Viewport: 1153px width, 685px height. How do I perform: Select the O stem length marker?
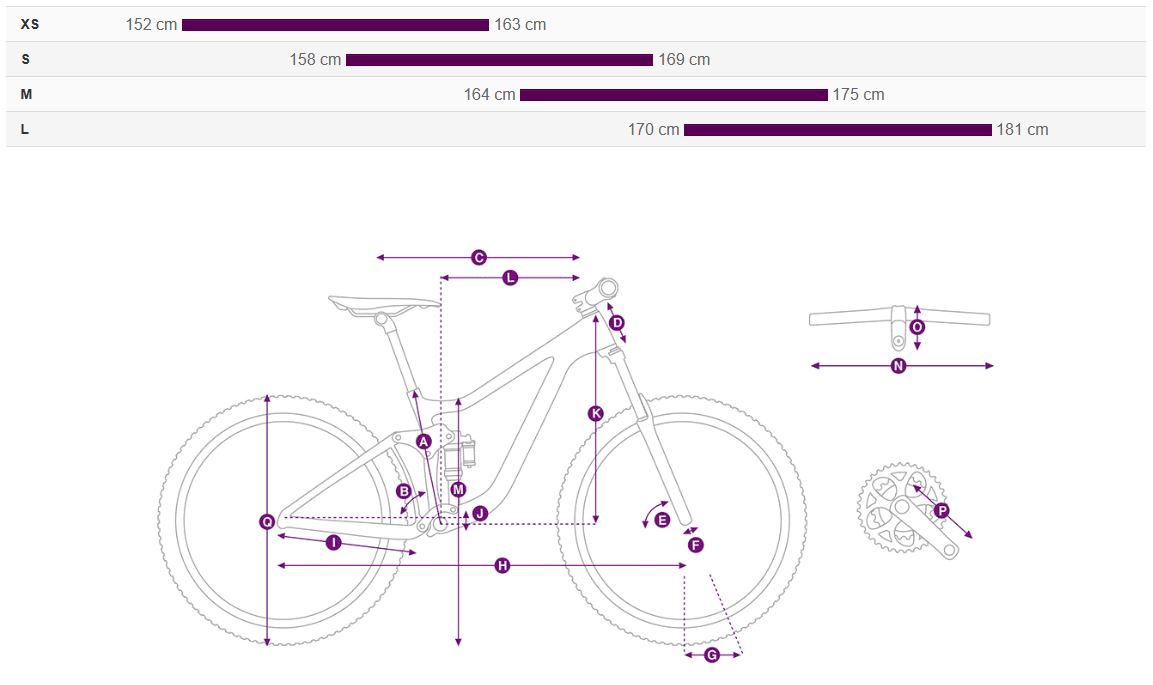point(918,327)
